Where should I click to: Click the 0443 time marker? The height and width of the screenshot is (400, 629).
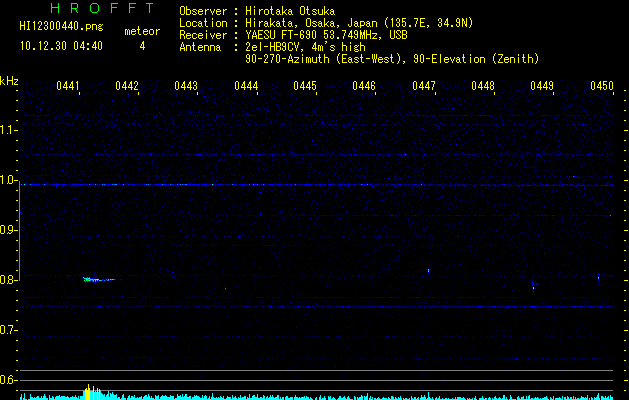(186, 86)
